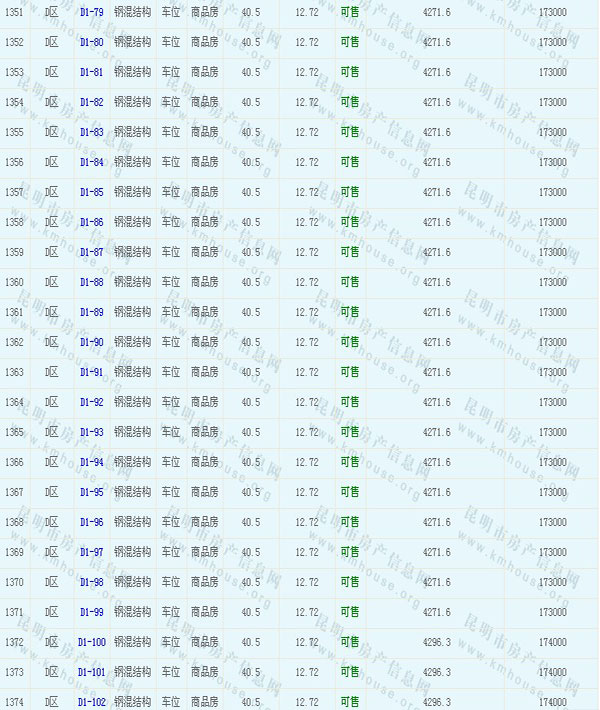Select the D1-99 unit link

click(x=91, y=612)
